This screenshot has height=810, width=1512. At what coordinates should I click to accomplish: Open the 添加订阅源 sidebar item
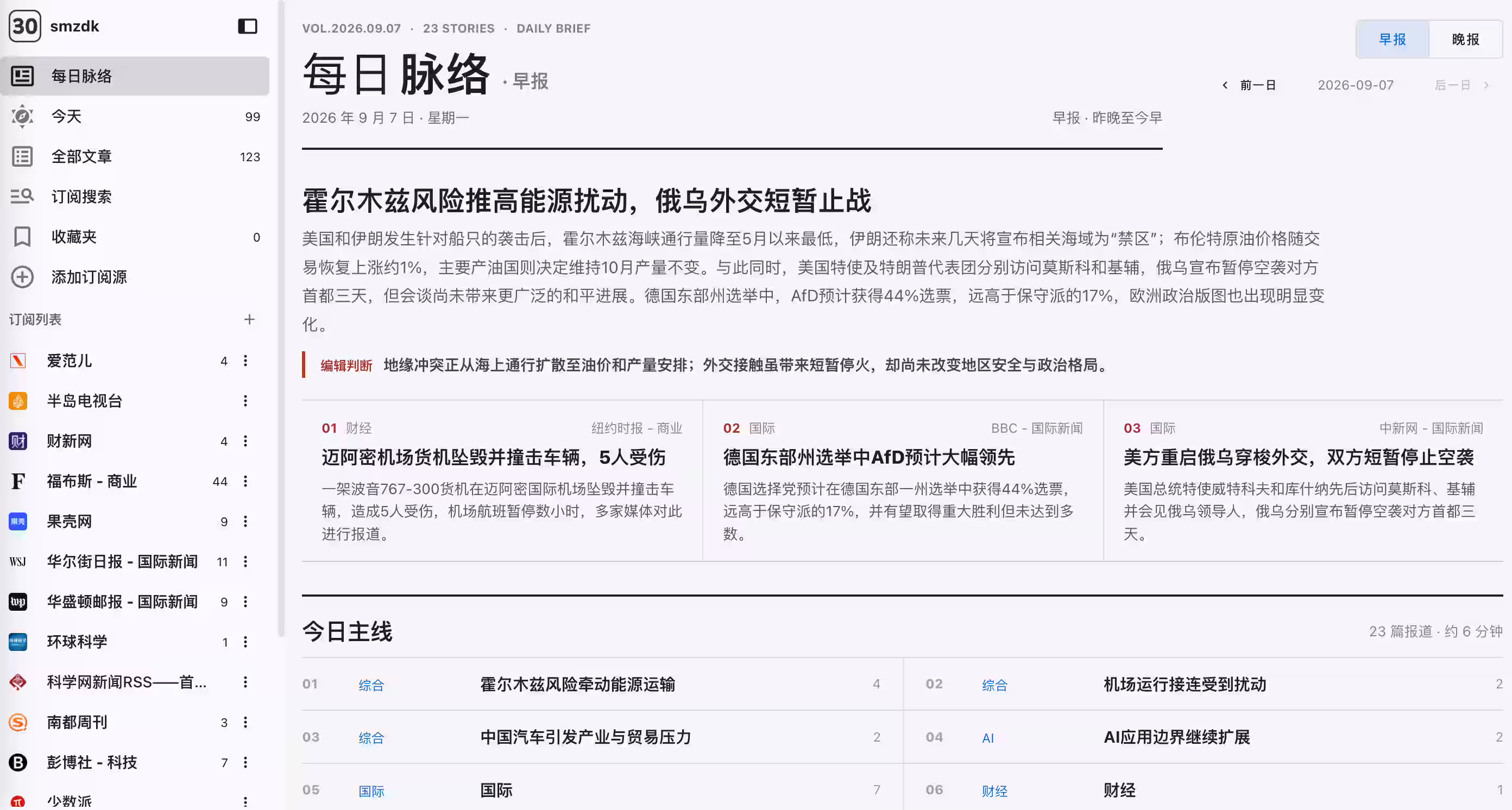coord(135,277)
